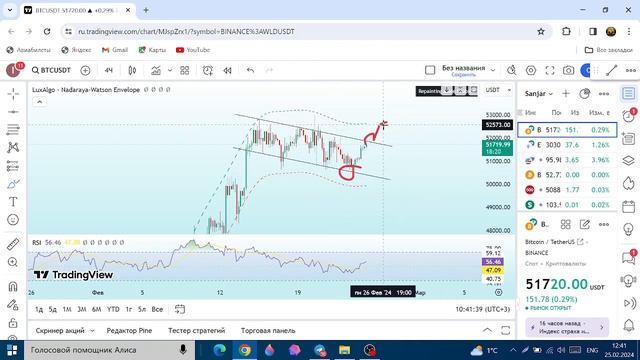
Task: Set chart range to 1д
Action: coord(39,309)
